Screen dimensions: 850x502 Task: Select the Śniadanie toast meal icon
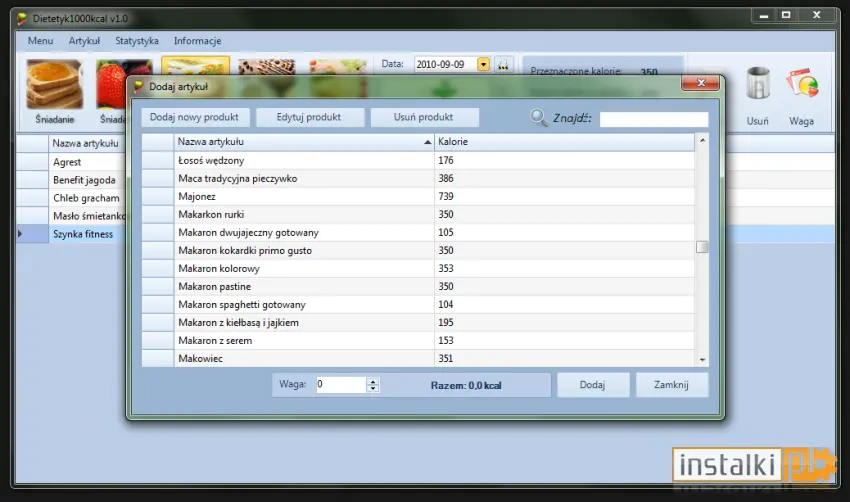click(54, 84)
